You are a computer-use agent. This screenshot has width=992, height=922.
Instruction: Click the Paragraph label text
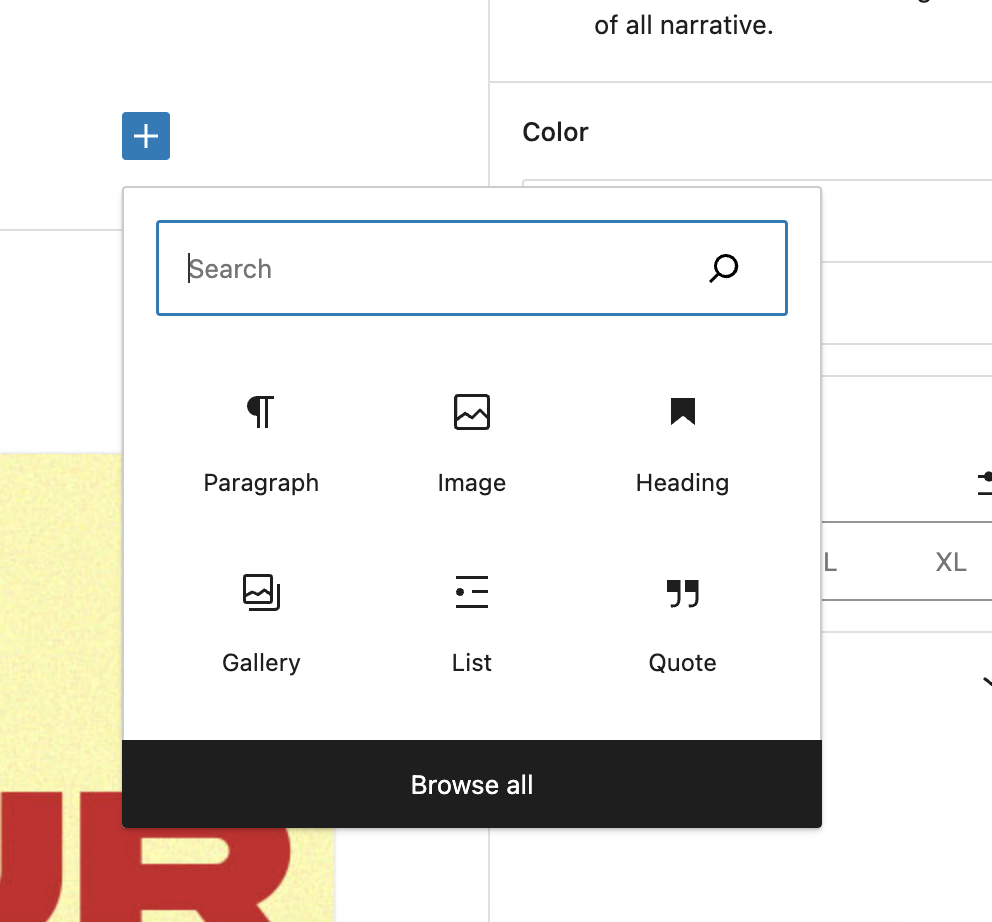[261, 483]
